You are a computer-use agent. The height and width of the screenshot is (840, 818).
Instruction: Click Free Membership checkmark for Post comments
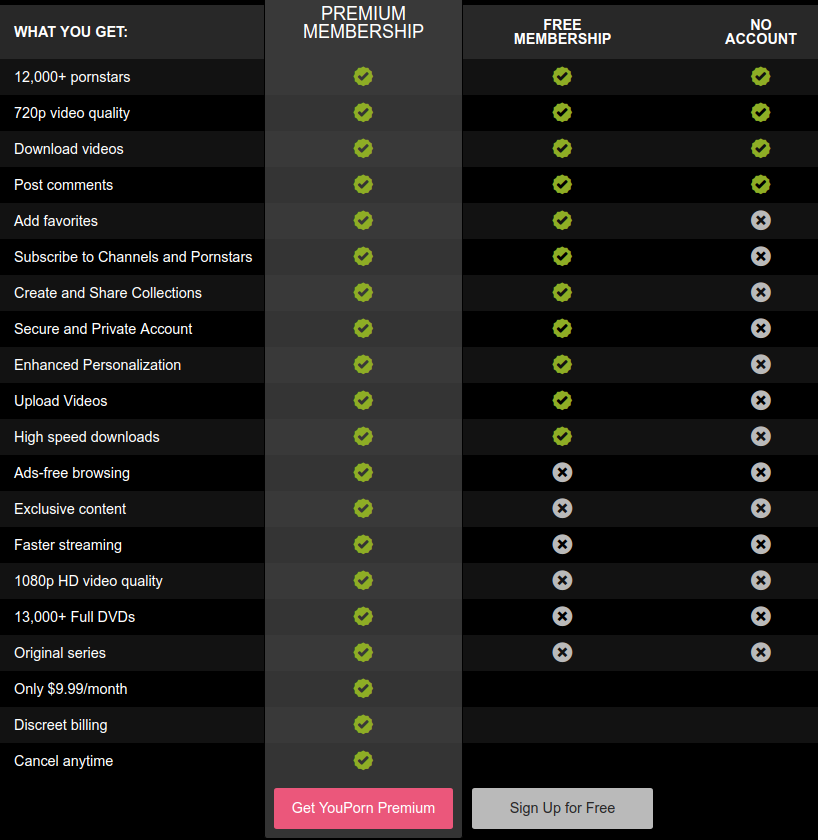[x=562, y=184]
